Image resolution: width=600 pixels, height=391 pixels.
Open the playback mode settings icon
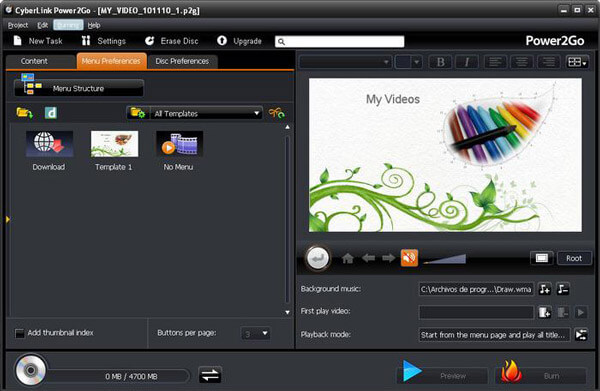(581, 335)
